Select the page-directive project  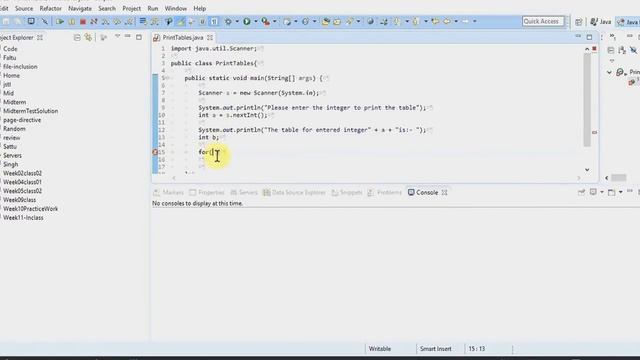point(22,120)
